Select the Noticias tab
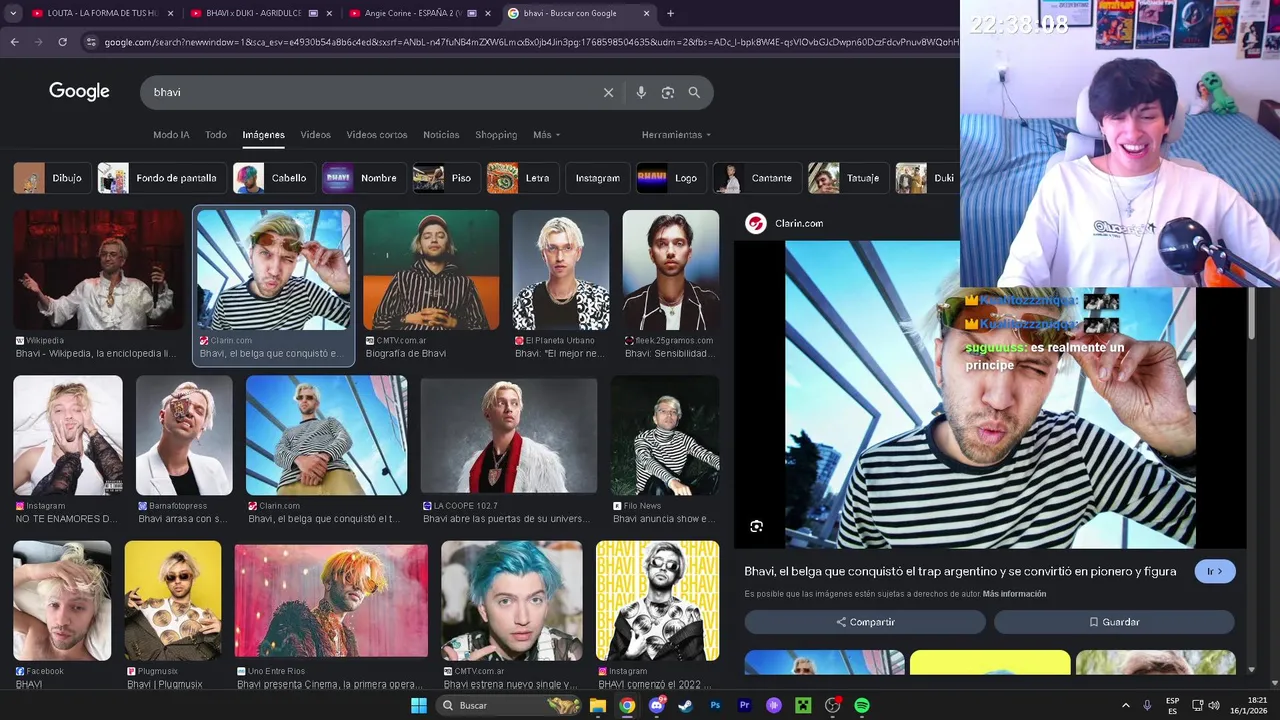This screenshot has width=1280, height=720. click(441, 134)
